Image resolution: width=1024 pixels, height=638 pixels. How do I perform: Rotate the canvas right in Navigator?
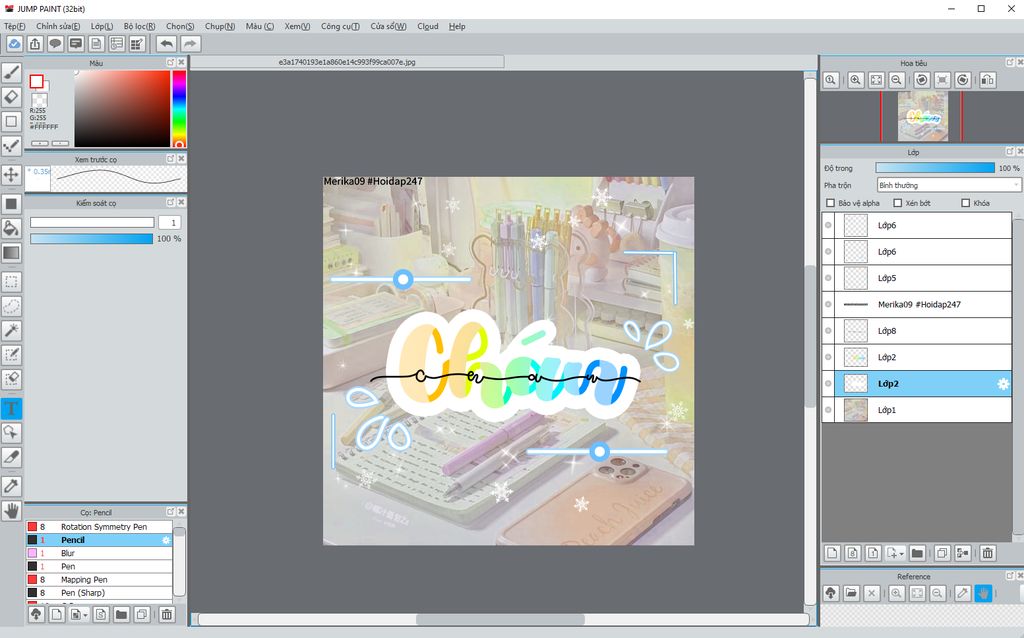tap(963, 80)
